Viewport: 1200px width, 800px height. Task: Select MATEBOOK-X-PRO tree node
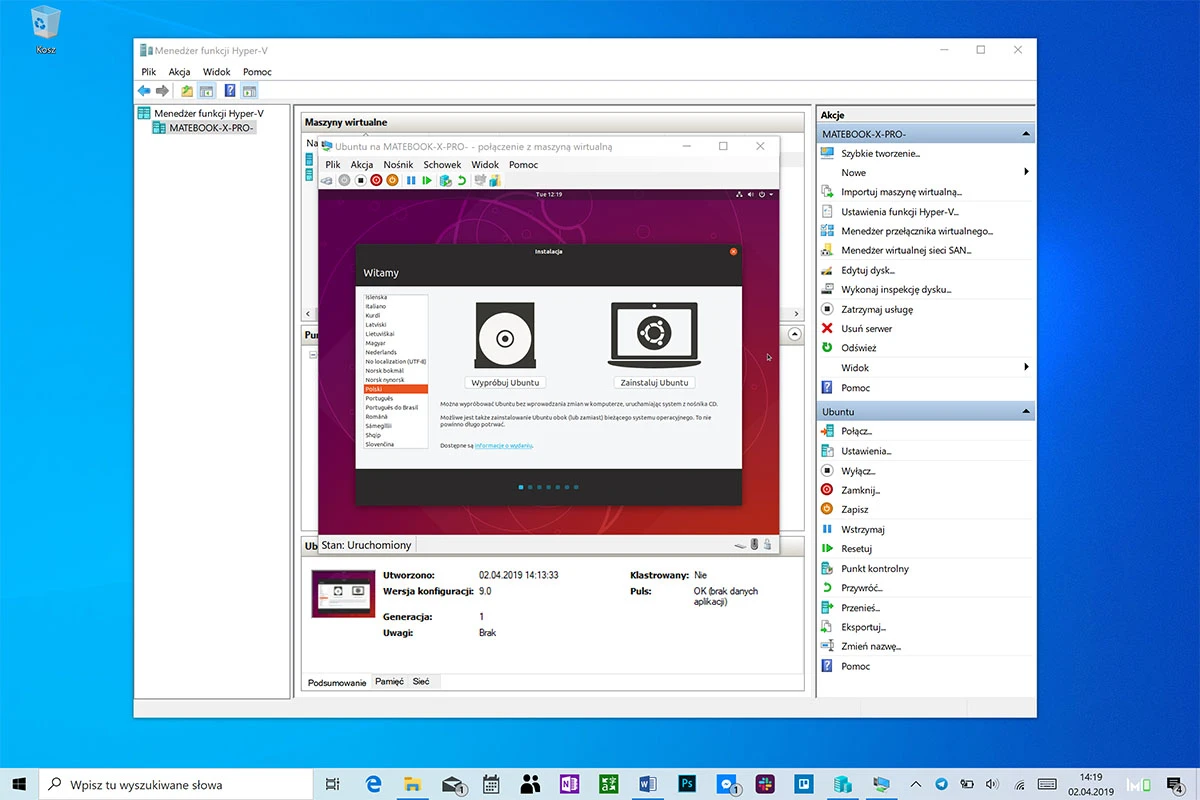pyautogui.click(x=204, y=128)
